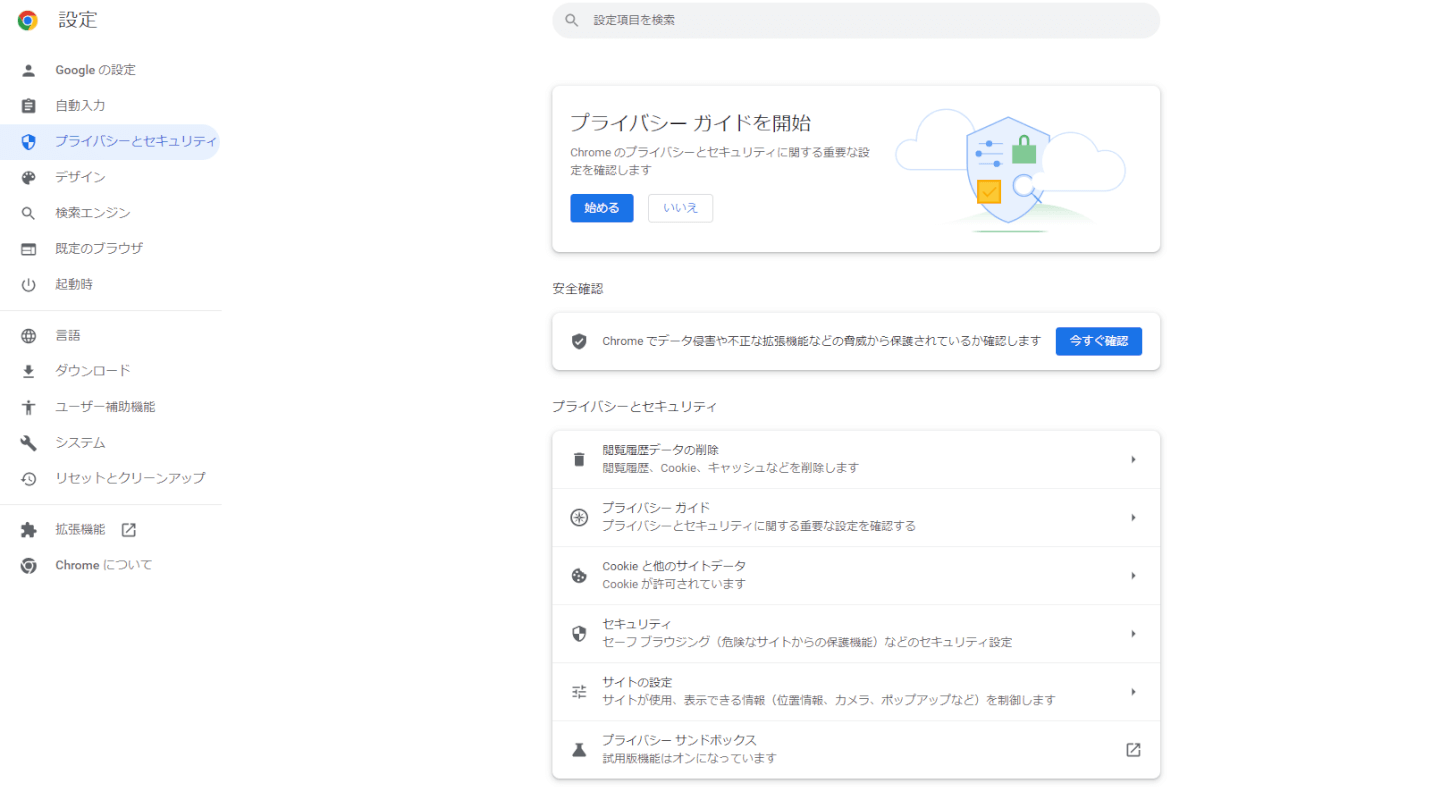Open Chrome について in the sidebar
The width and height of the screenshot is (1432, 800).
pyautogui.click(x=110, y=566)
